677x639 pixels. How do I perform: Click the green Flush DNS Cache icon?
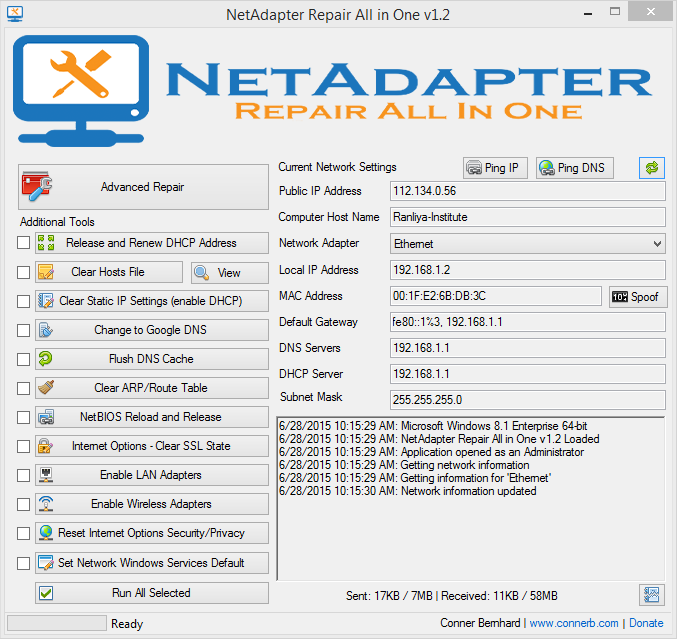point(46,359)
